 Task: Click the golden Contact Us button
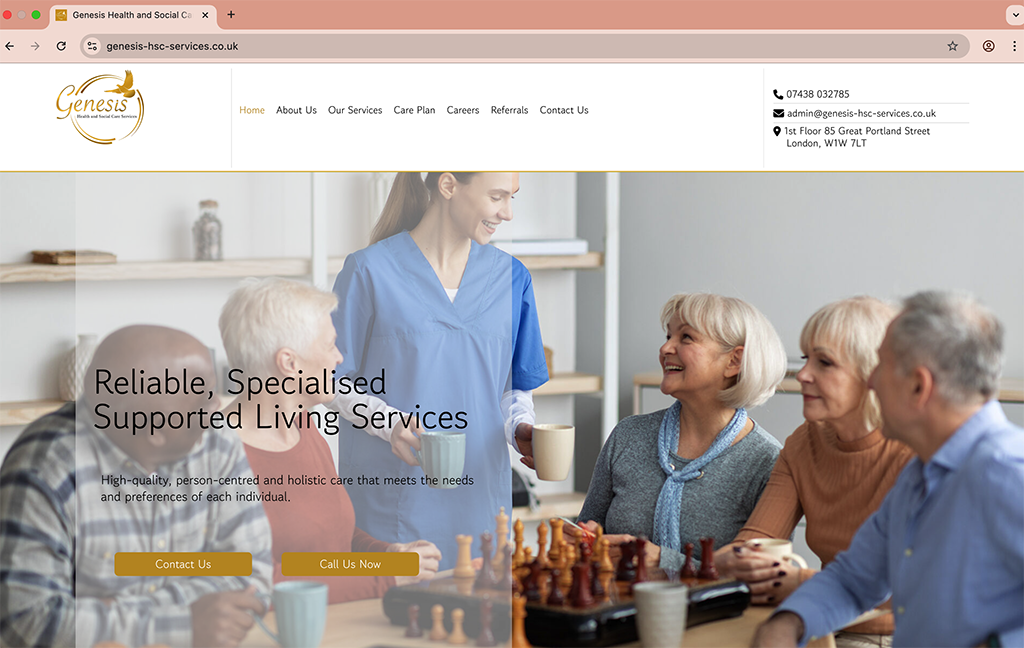click(183, 564)
